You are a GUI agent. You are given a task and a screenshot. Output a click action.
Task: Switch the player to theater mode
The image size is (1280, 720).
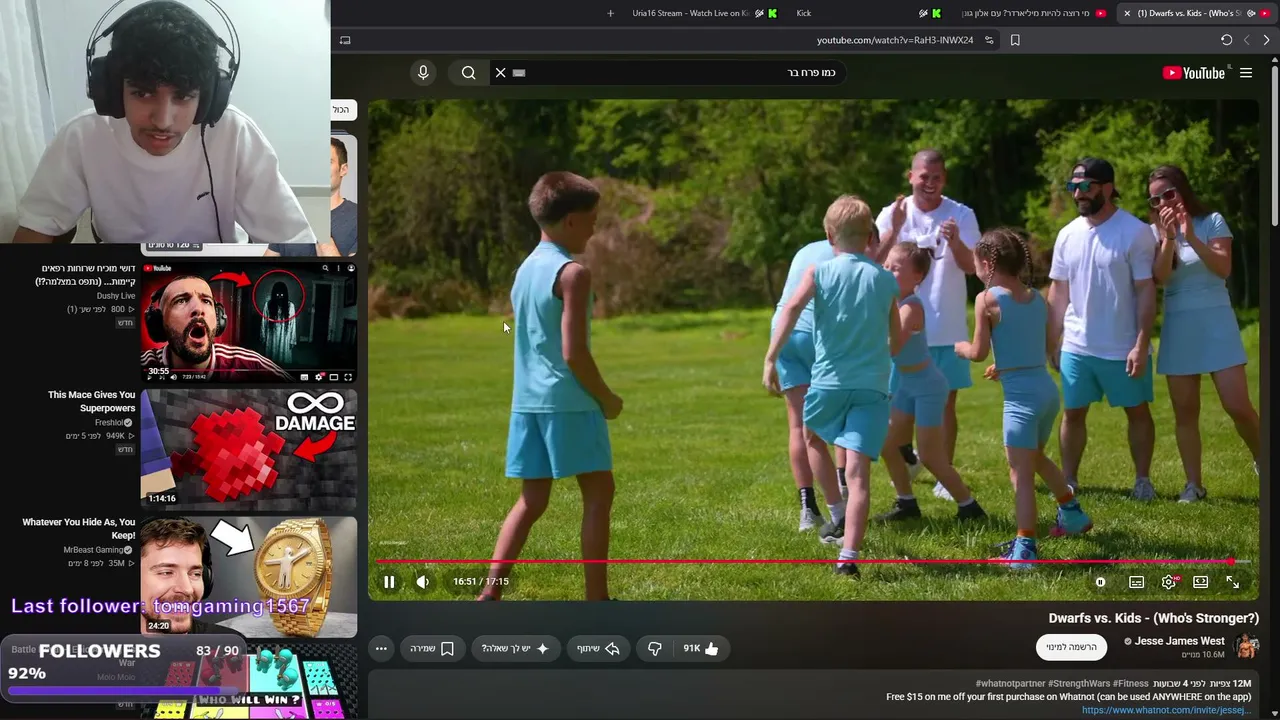1200,582
